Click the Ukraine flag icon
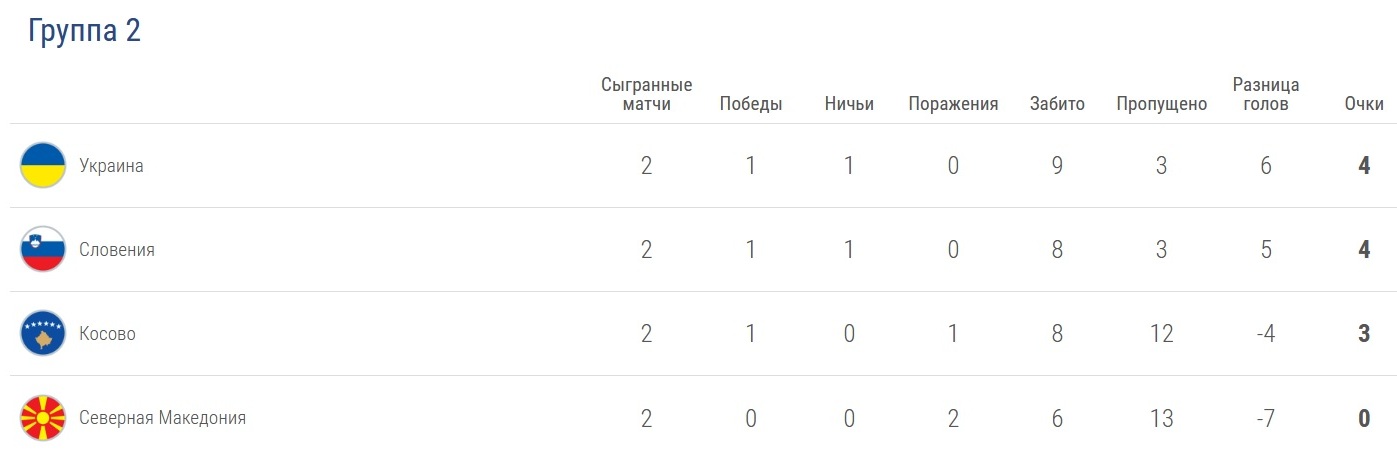The image size is (1397, 460). click(43, 166)
